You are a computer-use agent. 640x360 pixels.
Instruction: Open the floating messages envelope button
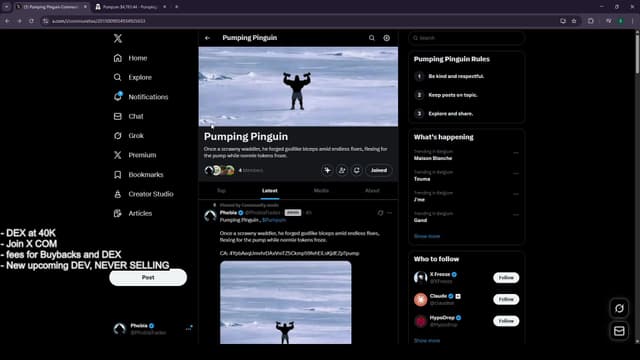click(619, 331)
